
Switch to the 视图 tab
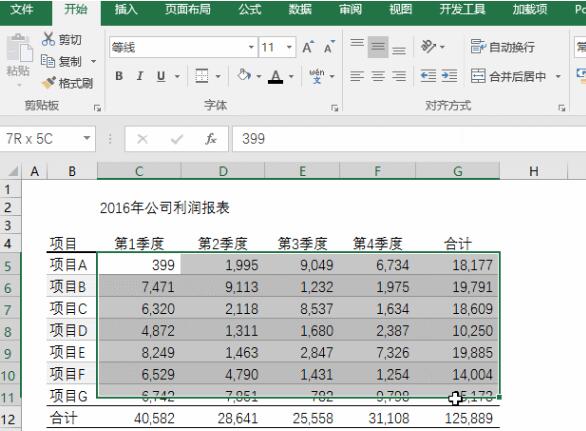(401, 9)
